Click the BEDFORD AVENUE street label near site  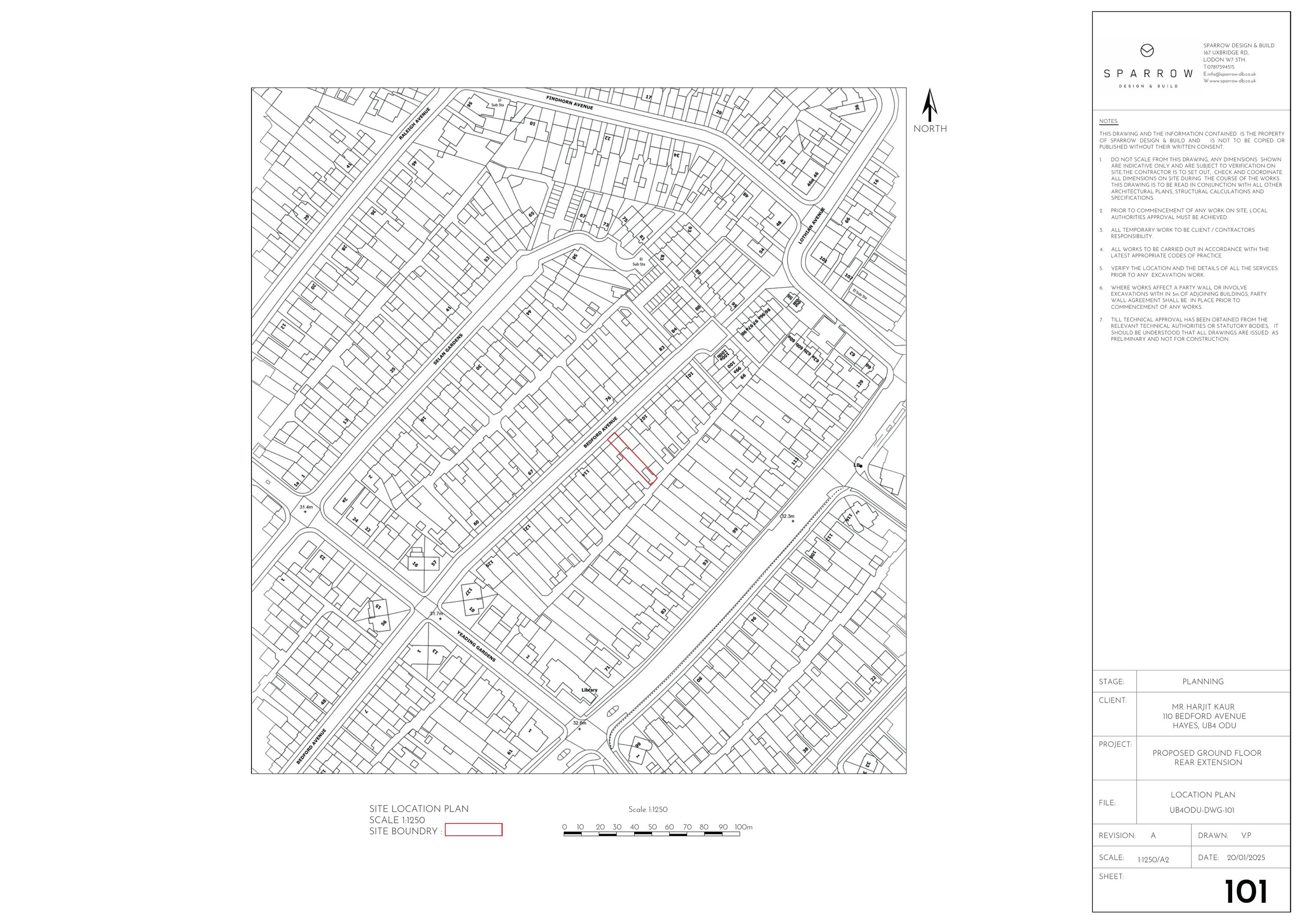[600, 432]
